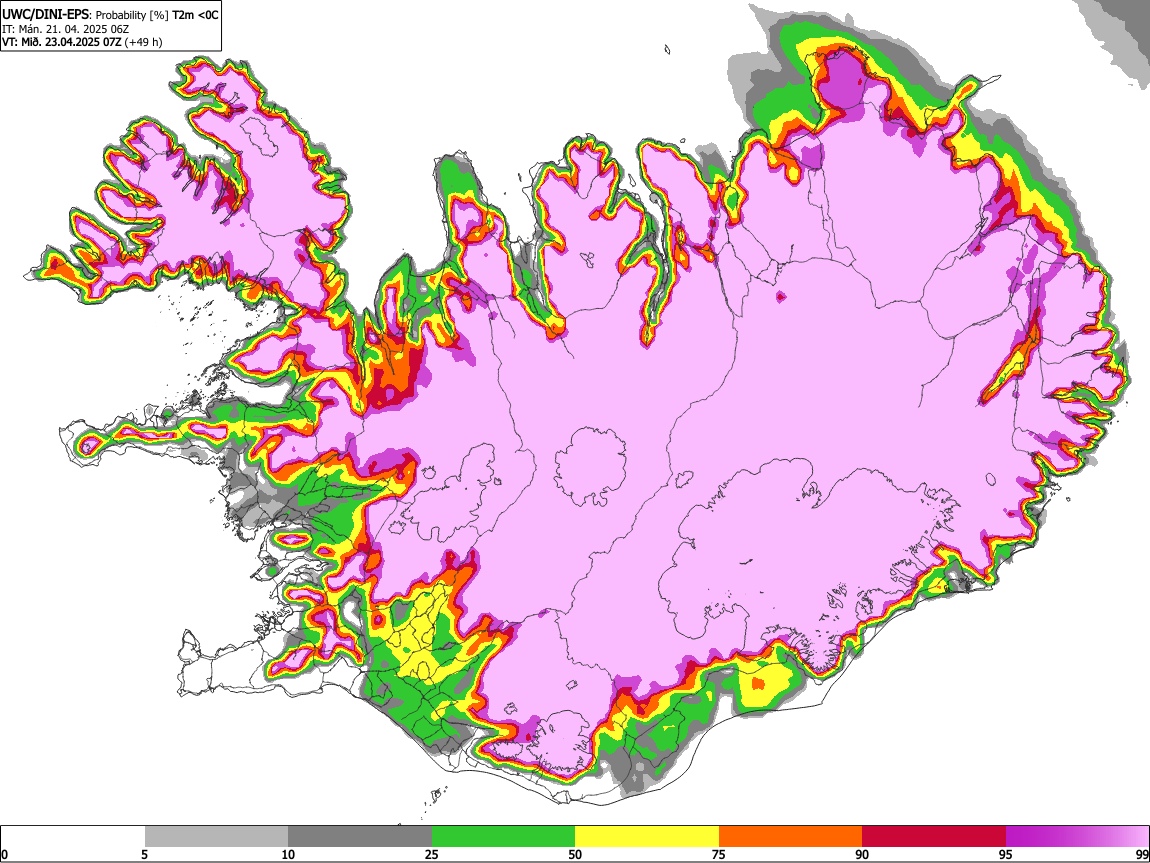This screenshot has width=1150, height=863.
Task: Click the legend tick label '10'
Action: [288, 855]
